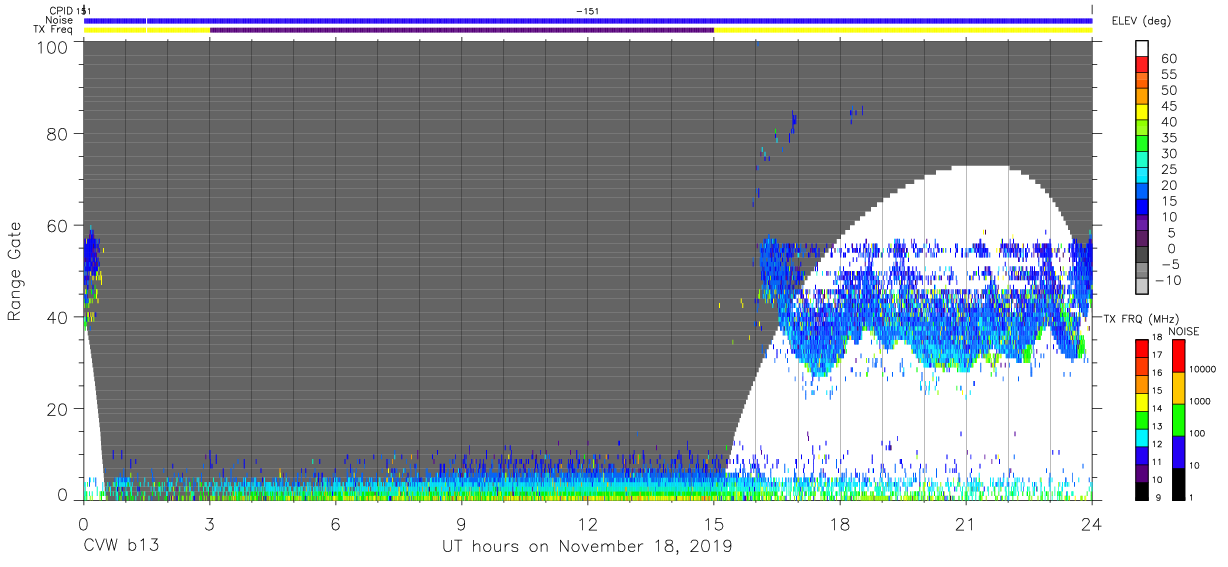Click the '-151' CPID value at top center

588,10
